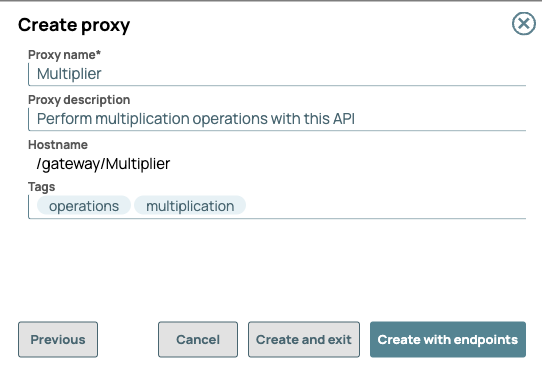Click the Cancel button
This screenshot has width=542, height=371.
(x=198, y=340)
